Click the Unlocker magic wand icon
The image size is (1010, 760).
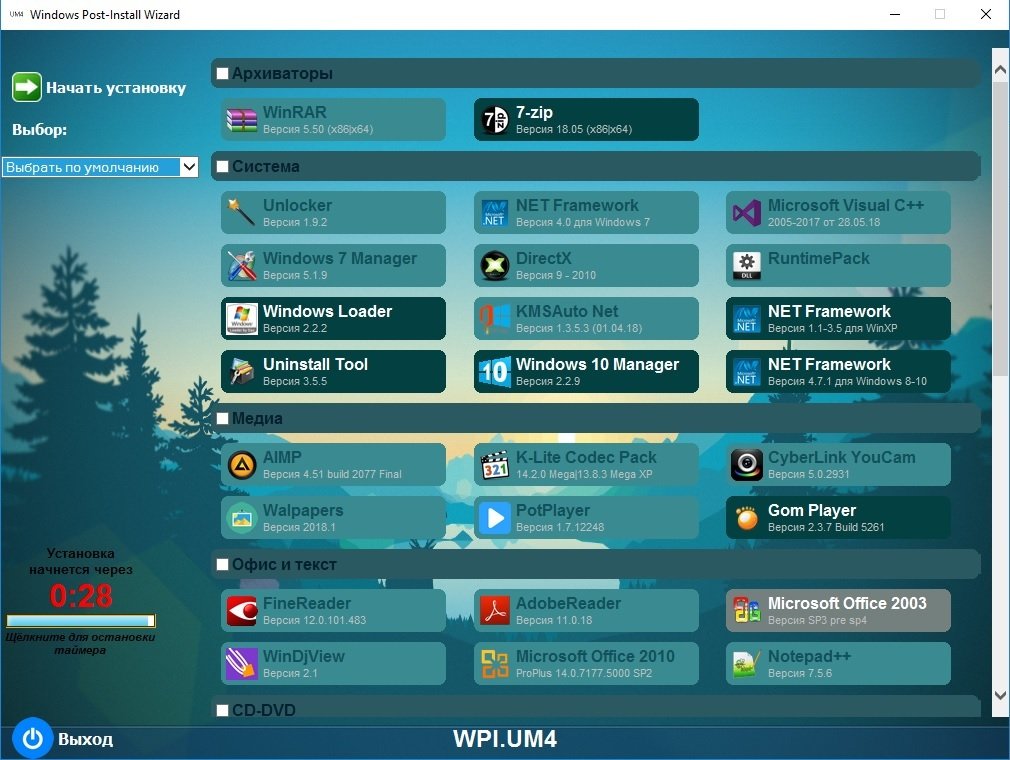pos(242,213)
